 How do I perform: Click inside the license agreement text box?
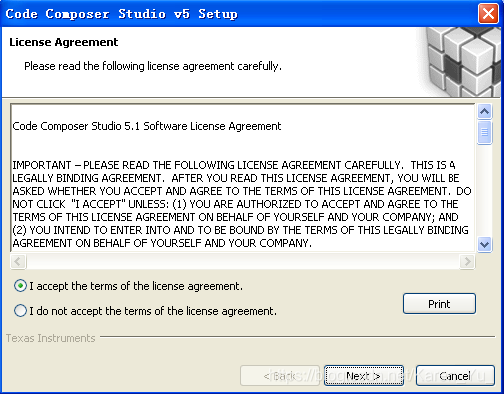pos(243,178)
